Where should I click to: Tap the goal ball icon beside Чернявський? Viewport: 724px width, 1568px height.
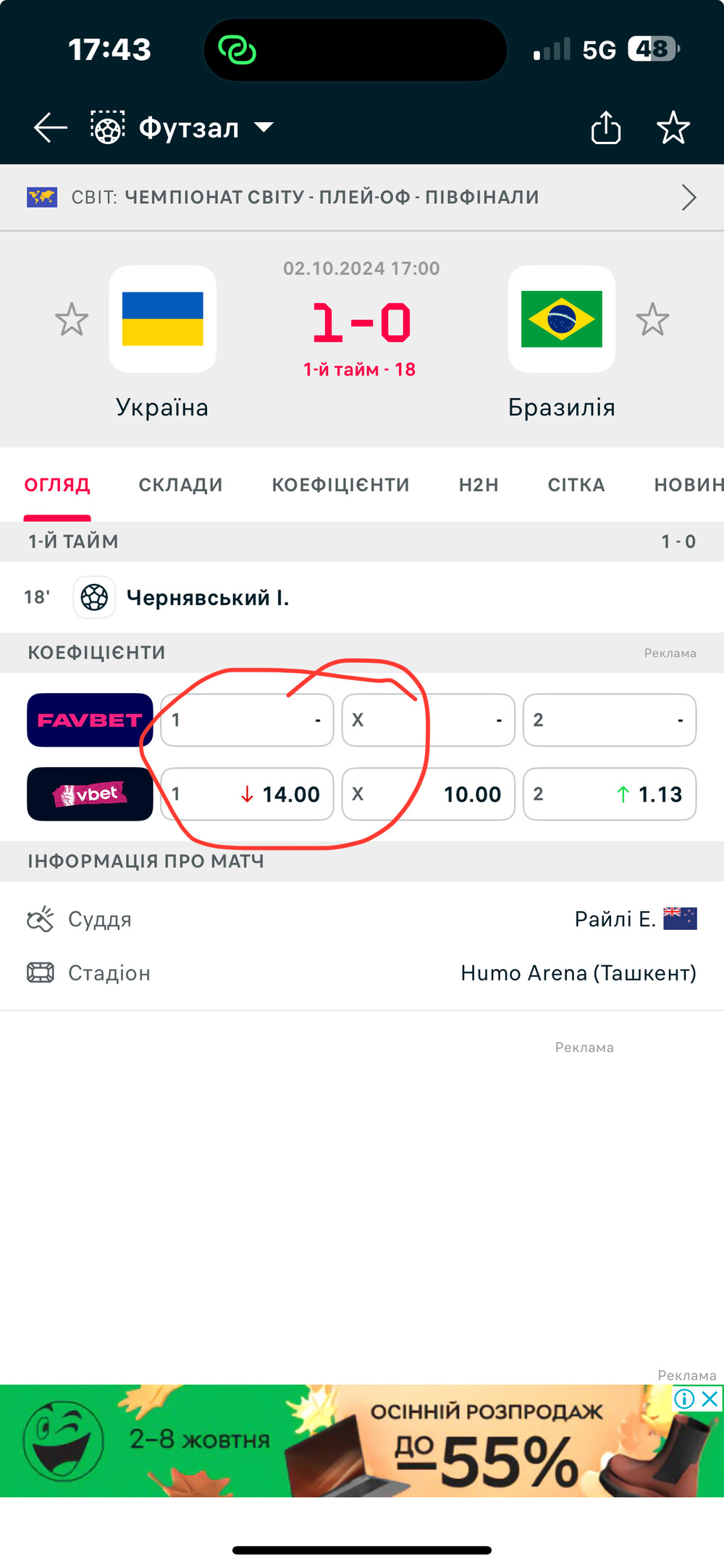[94, 598]
